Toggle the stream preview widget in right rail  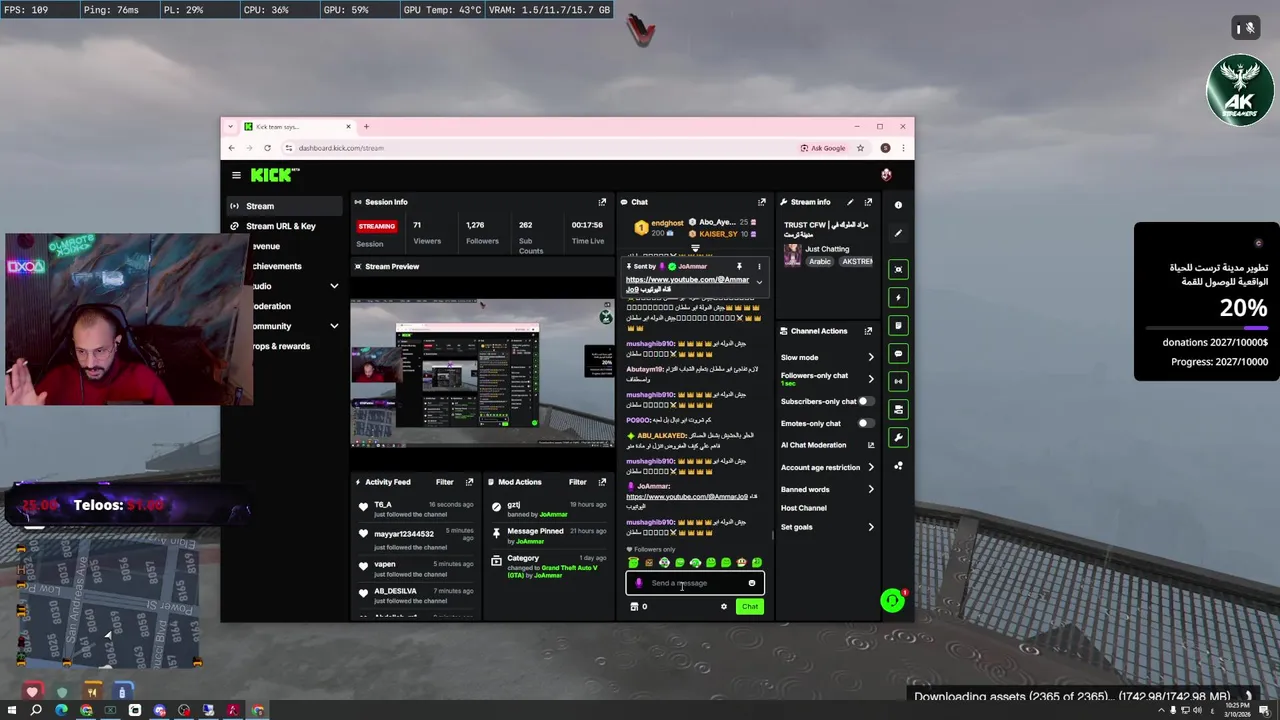(x=898, y=269)
